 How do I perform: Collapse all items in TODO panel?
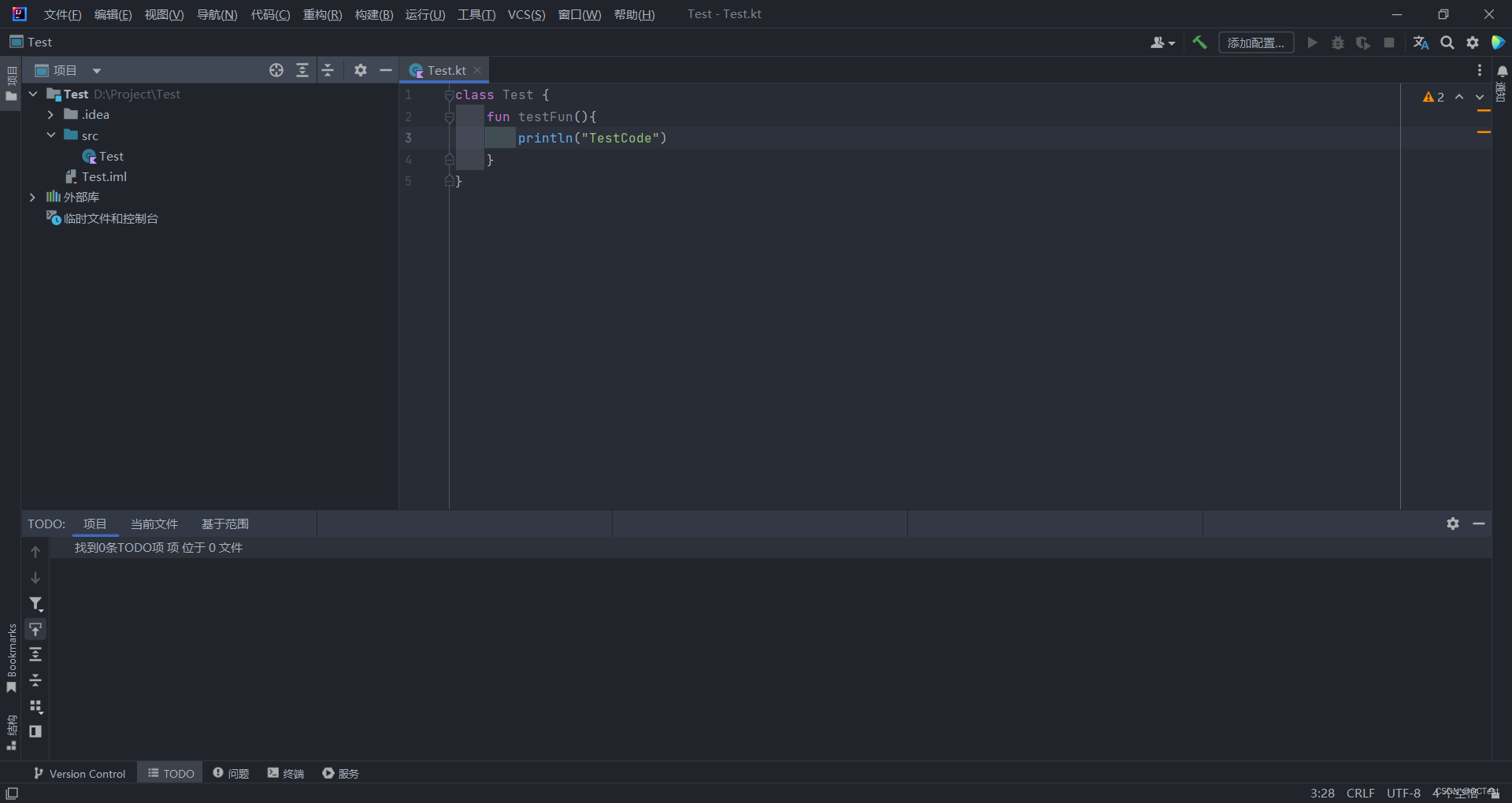(35, 680)
